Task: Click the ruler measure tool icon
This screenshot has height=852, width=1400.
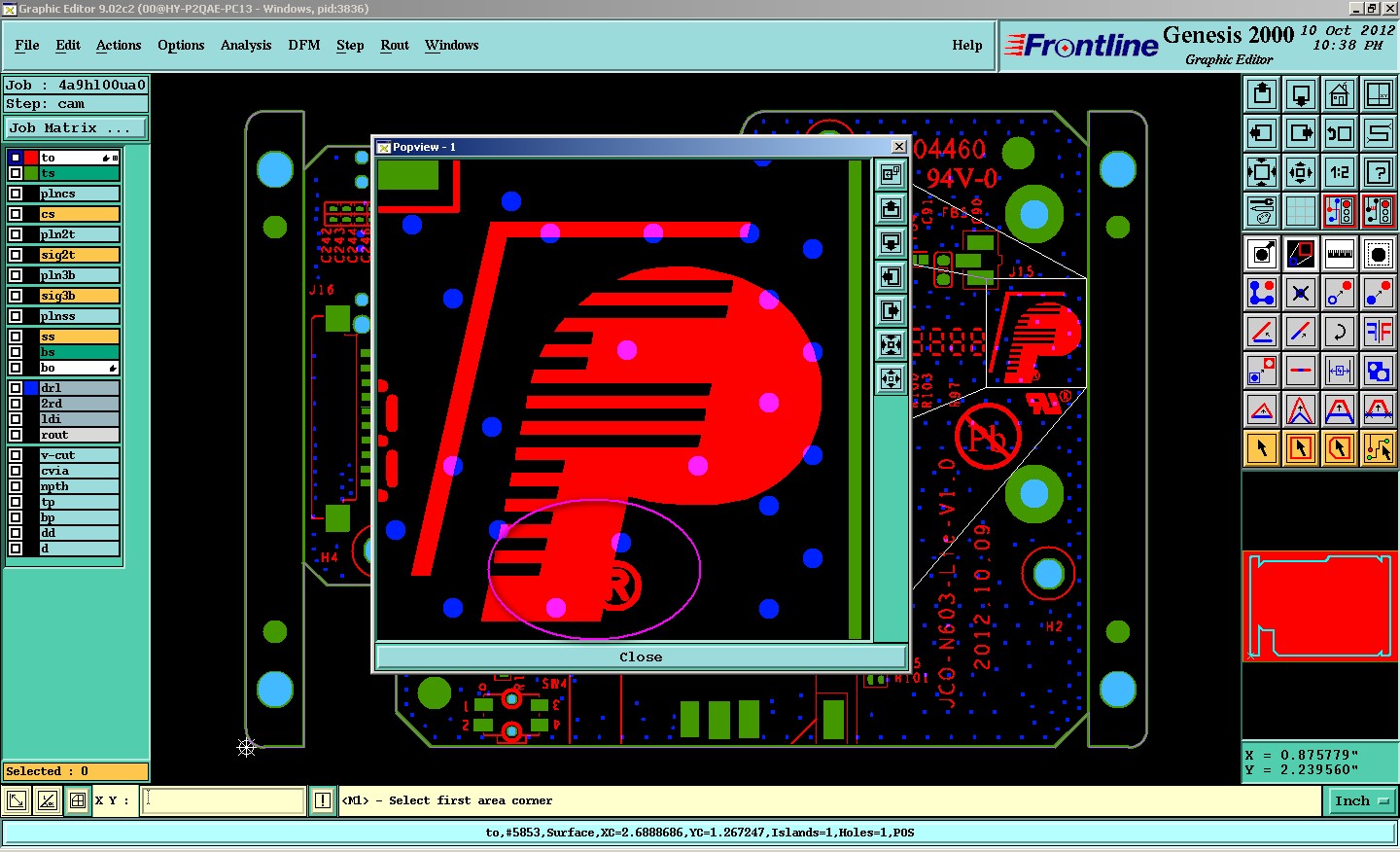Action: 1340,254
